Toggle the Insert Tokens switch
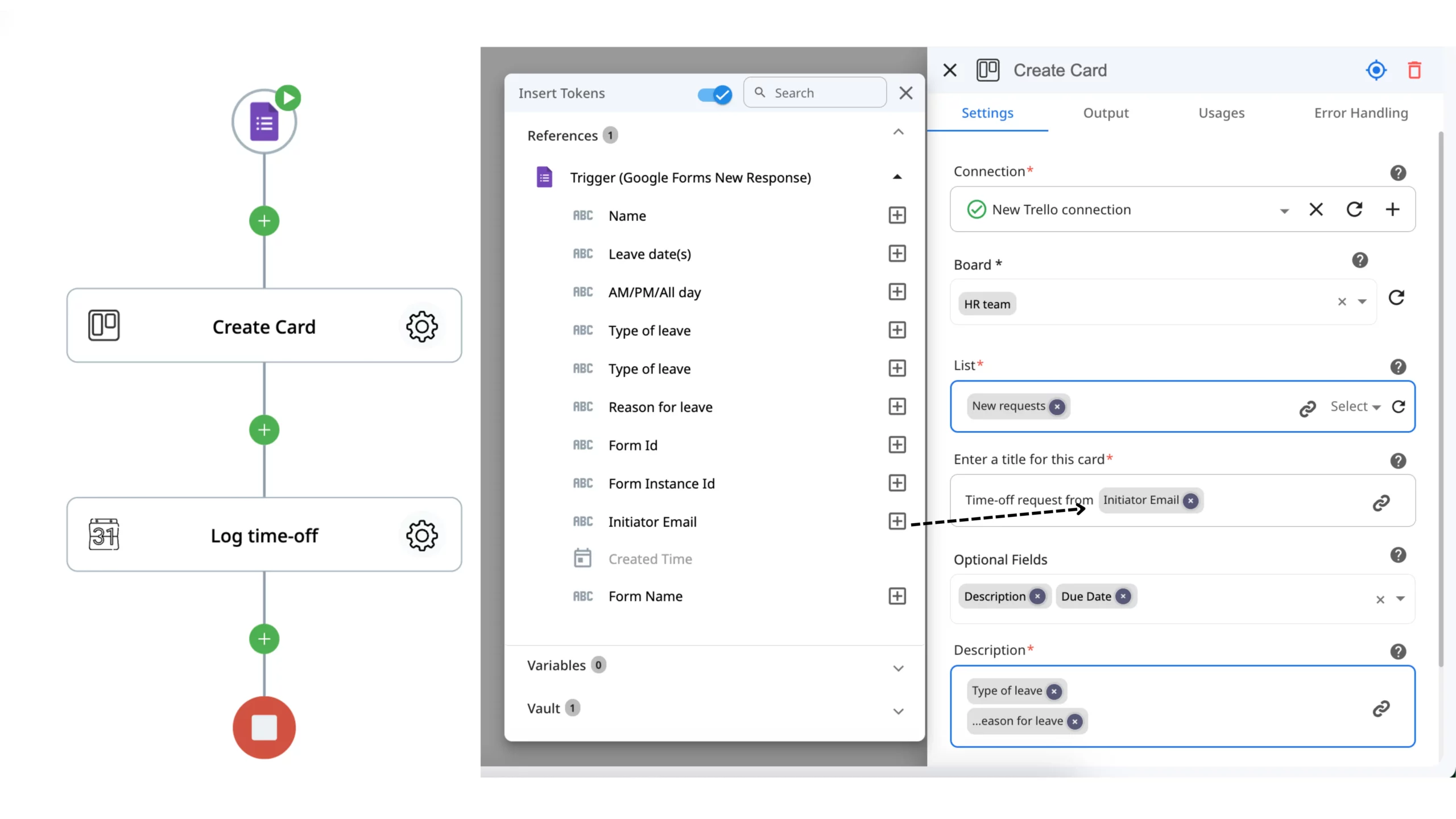 (x=714, y=94)
